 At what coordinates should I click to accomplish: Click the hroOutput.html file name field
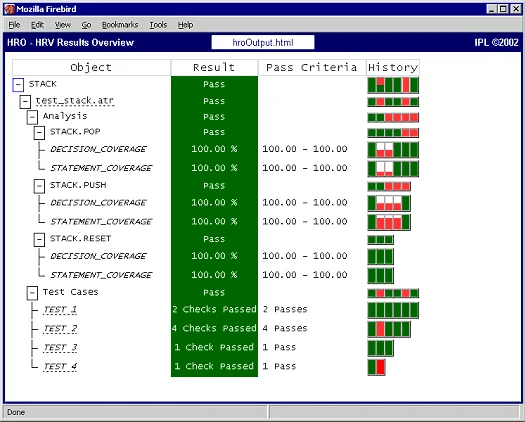(263, 42)
